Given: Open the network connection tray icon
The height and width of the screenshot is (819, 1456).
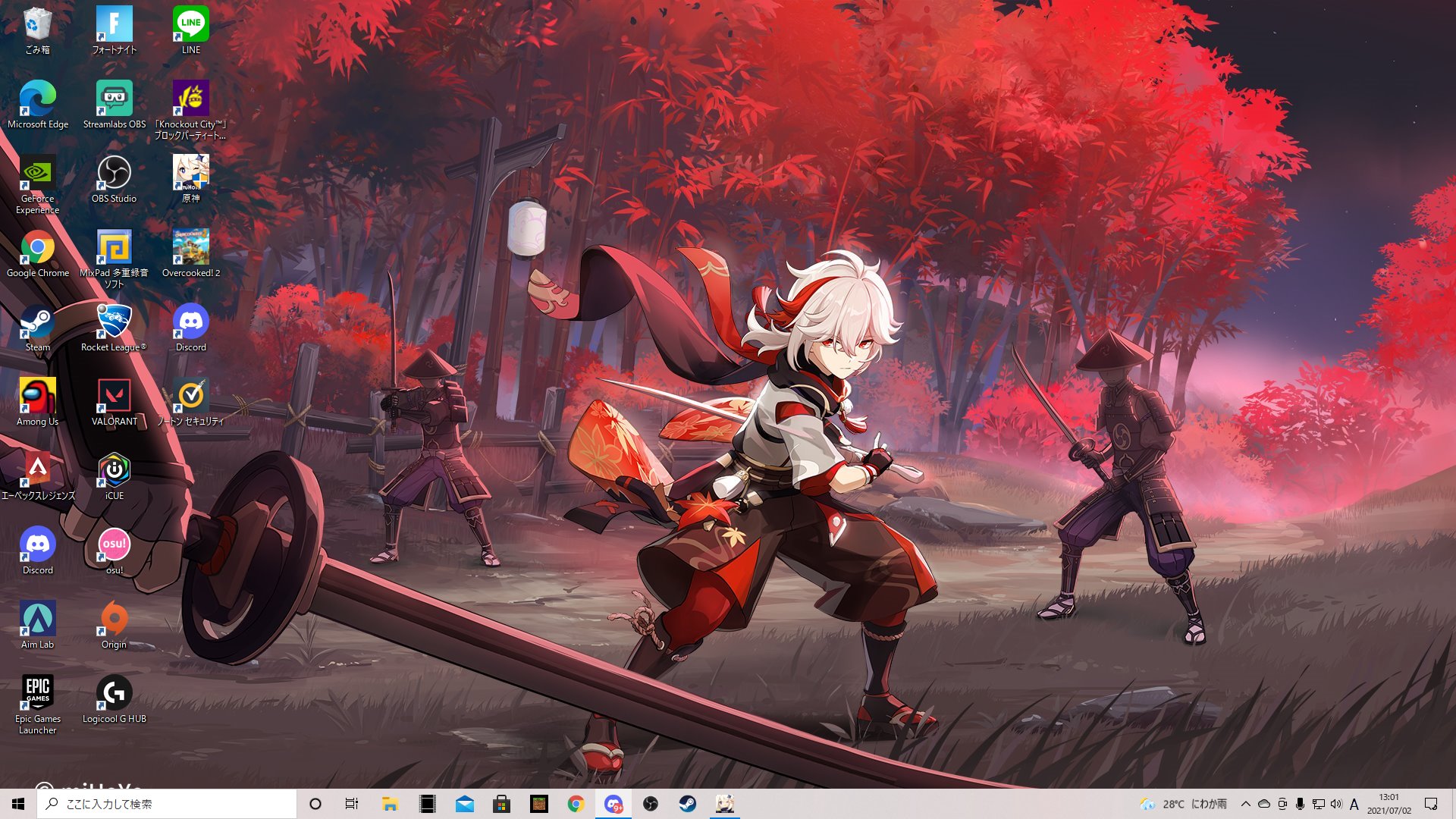Looking at the screenshot, I should tap(1318, 804).
